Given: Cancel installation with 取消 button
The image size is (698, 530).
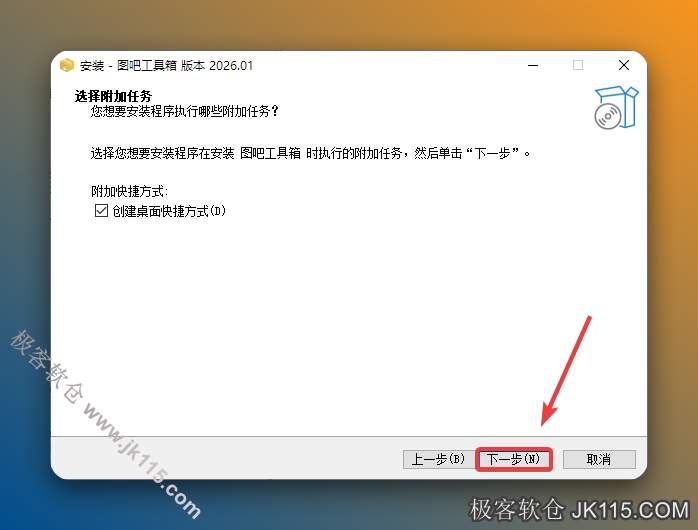Looking at the screenshot, I should tap(599, 459).
